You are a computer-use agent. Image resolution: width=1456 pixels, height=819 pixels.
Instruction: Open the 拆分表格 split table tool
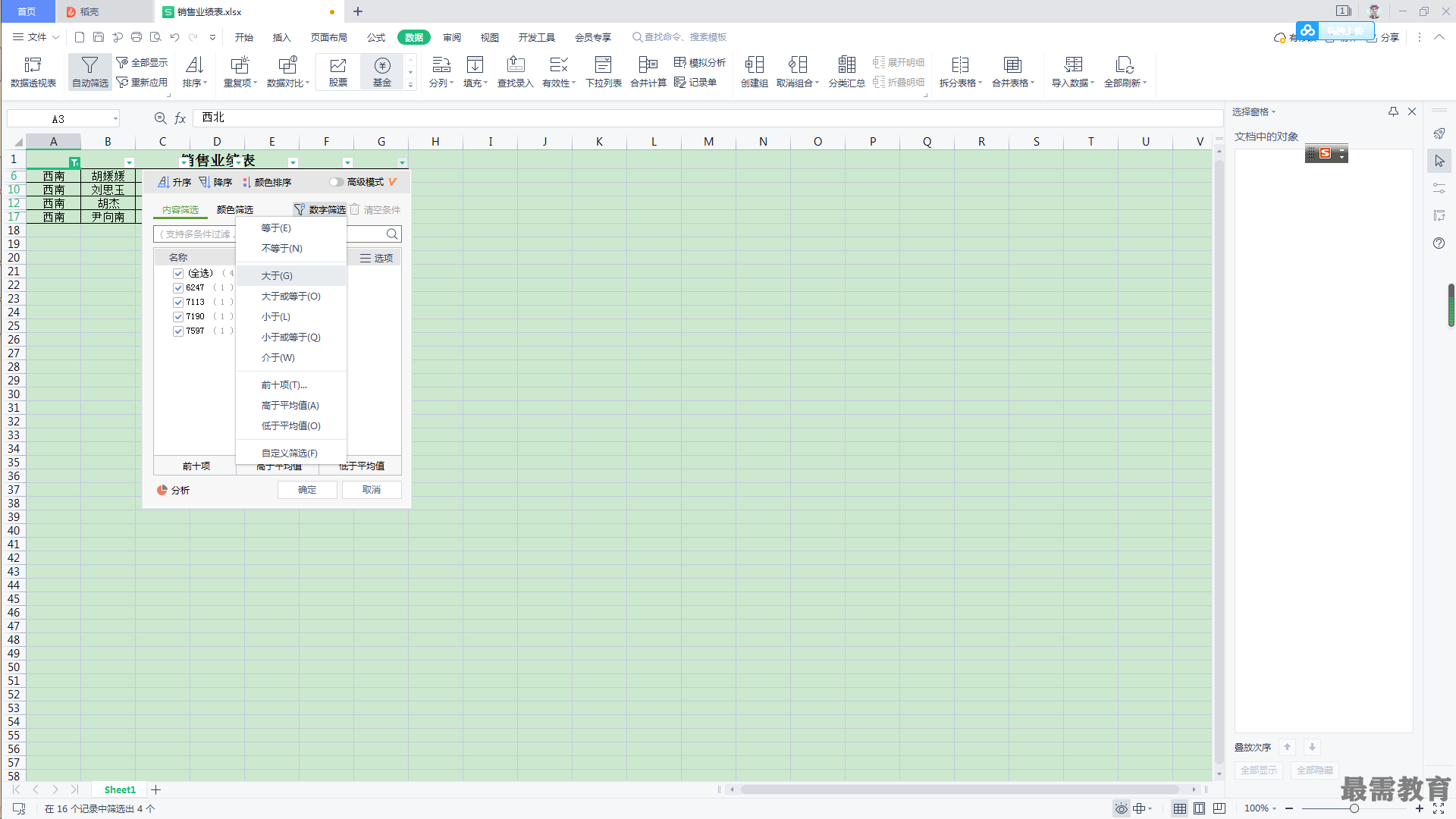[961, 72]
